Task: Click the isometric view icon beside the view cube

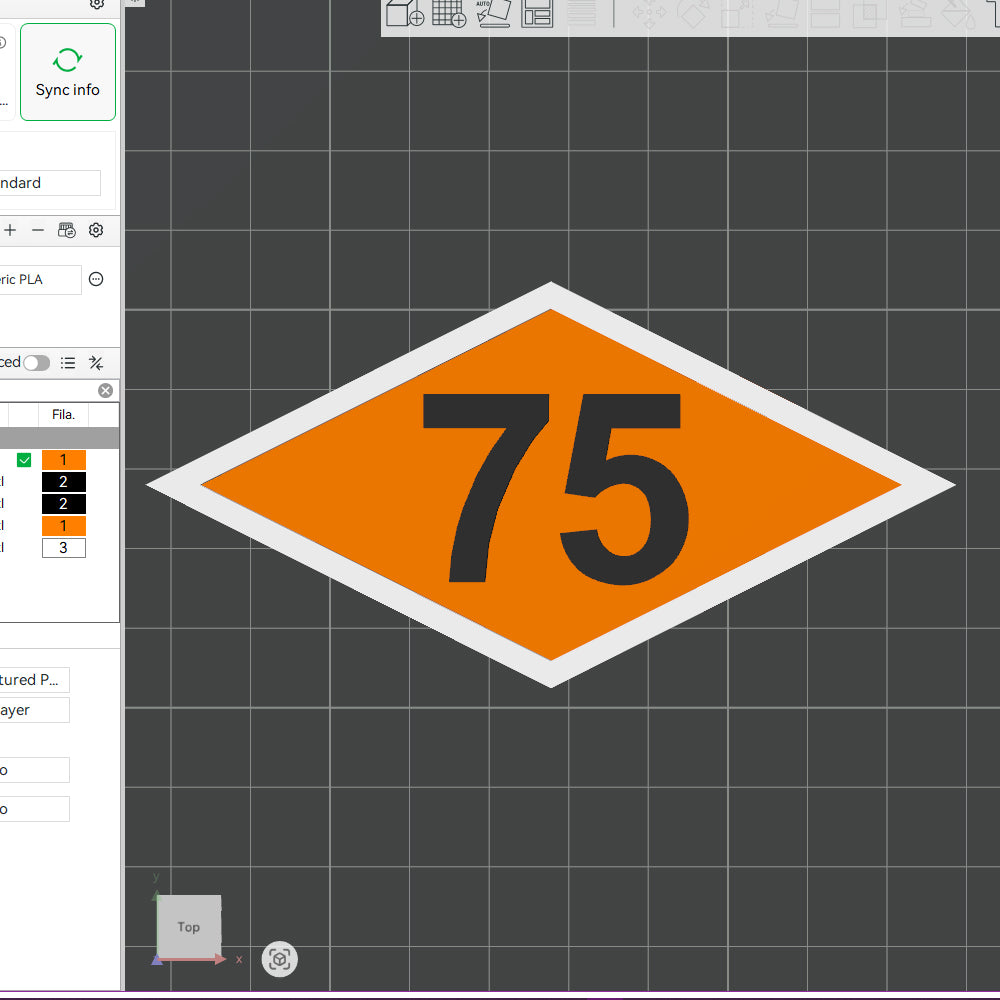Action: click(x=280, y=960)
